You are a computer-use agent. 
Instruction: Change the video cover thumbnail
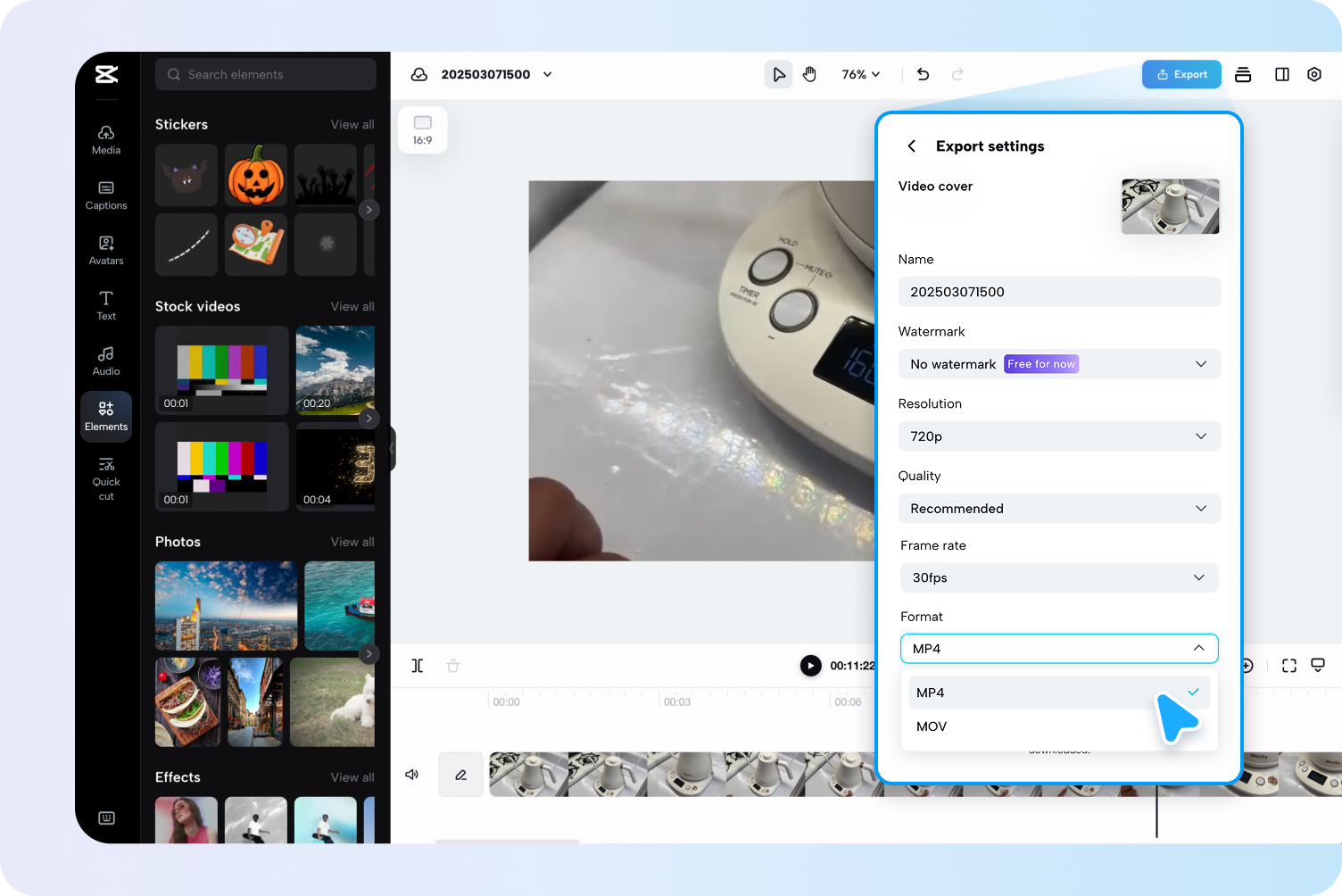click(1170, 206)
